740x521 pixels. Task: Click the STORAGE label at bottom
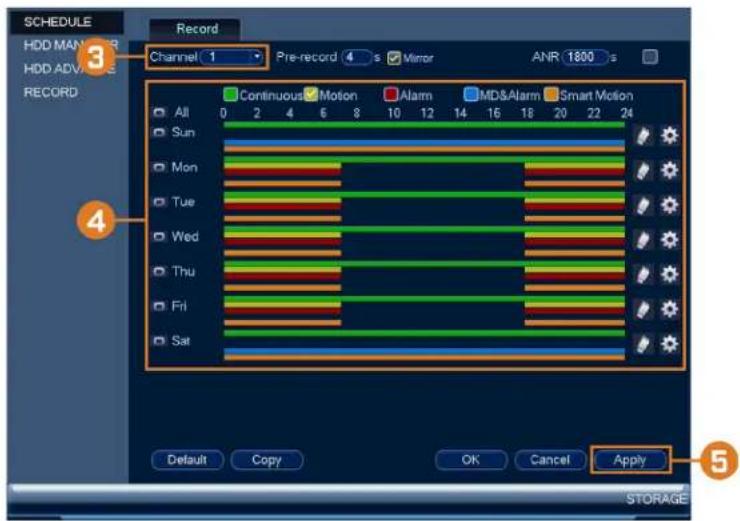[656, 499]
